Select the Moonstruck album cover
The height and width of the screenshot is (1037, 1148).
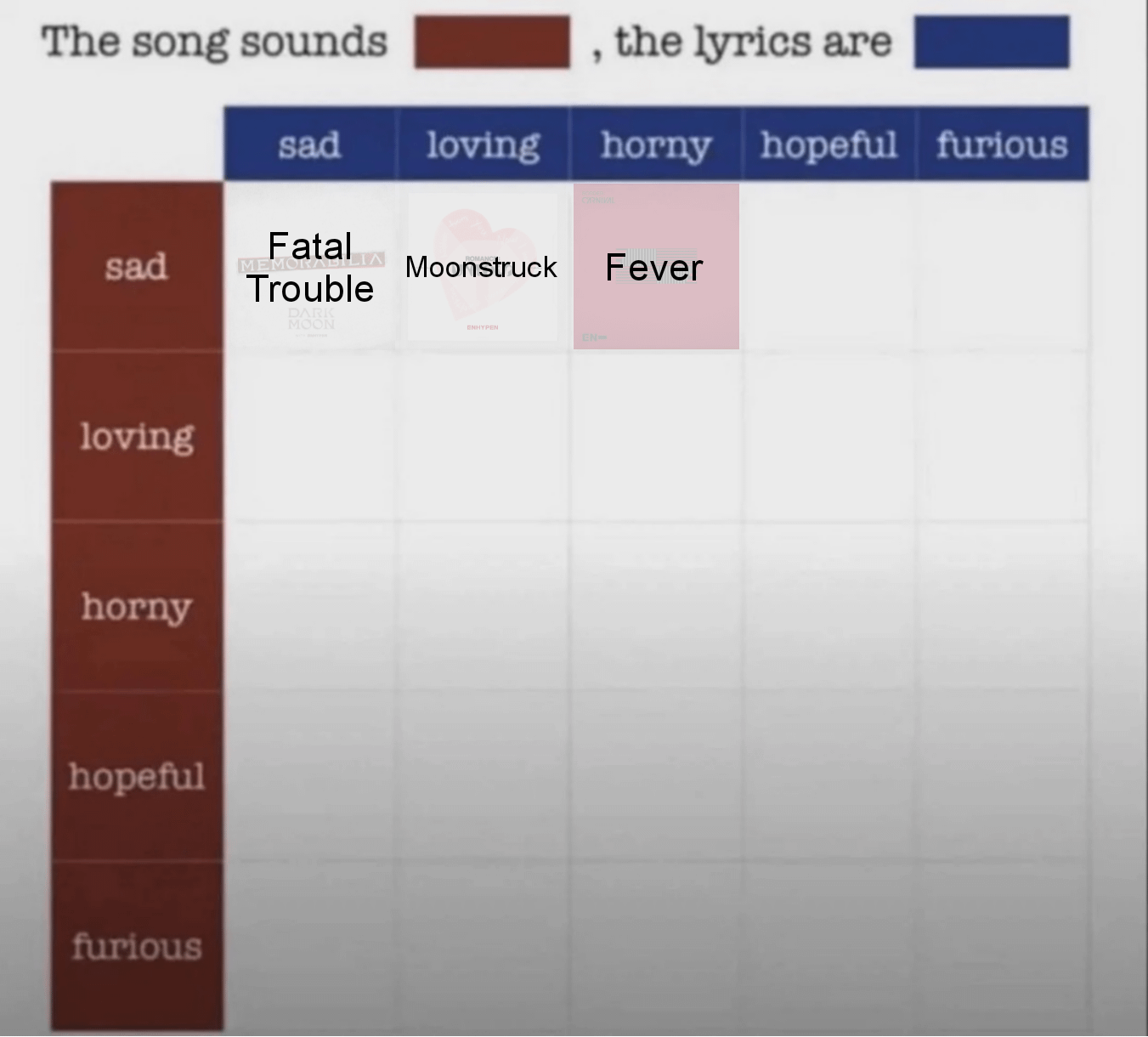(483, 267)
